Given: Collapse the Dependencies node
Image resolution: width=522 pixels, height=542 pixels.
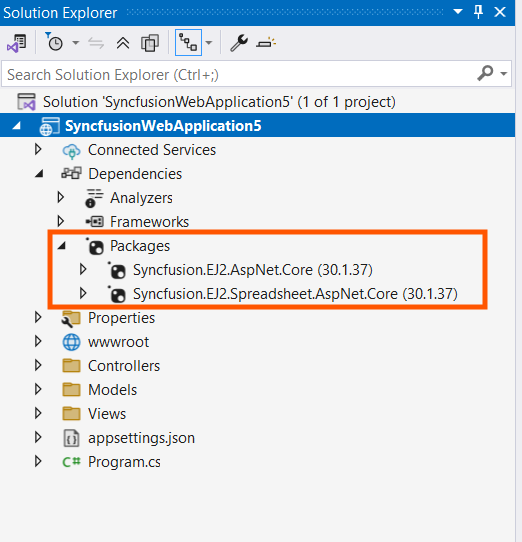Looking at the screenshot, I should [39, 174].
